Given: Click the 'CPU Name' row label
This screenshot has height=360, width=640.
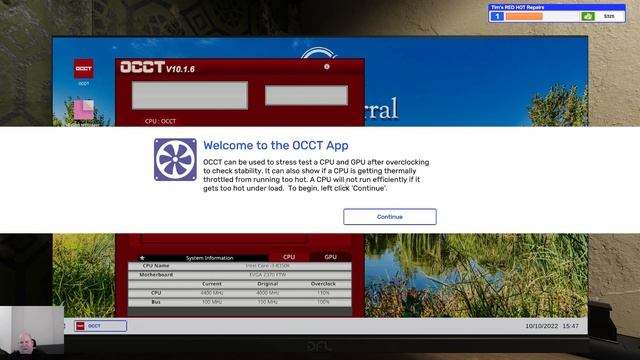Looking at the screenshot, I should [x=156, y=266].
